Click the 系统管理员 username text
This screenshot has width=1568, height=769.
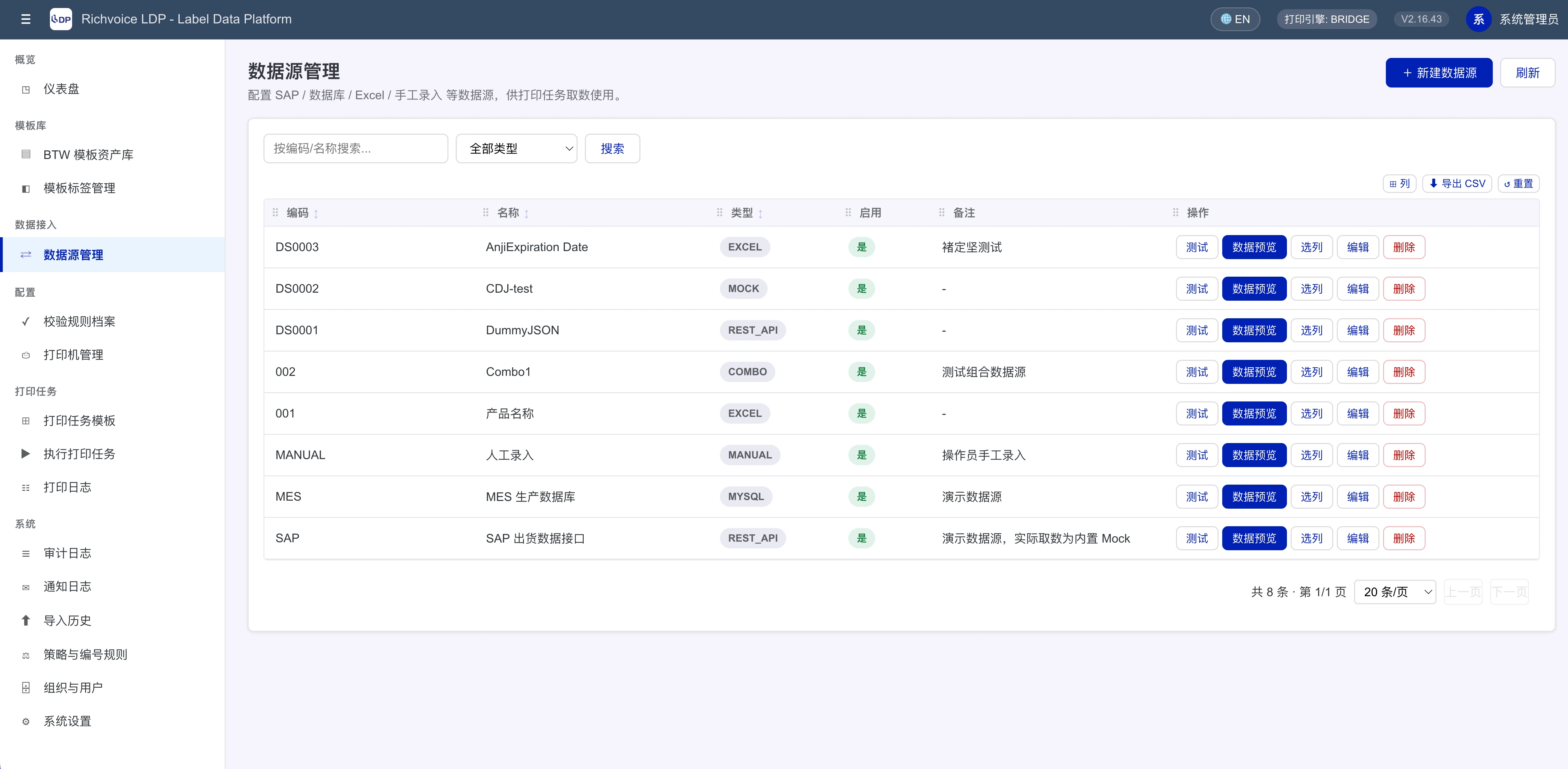tap(1529, 19)
